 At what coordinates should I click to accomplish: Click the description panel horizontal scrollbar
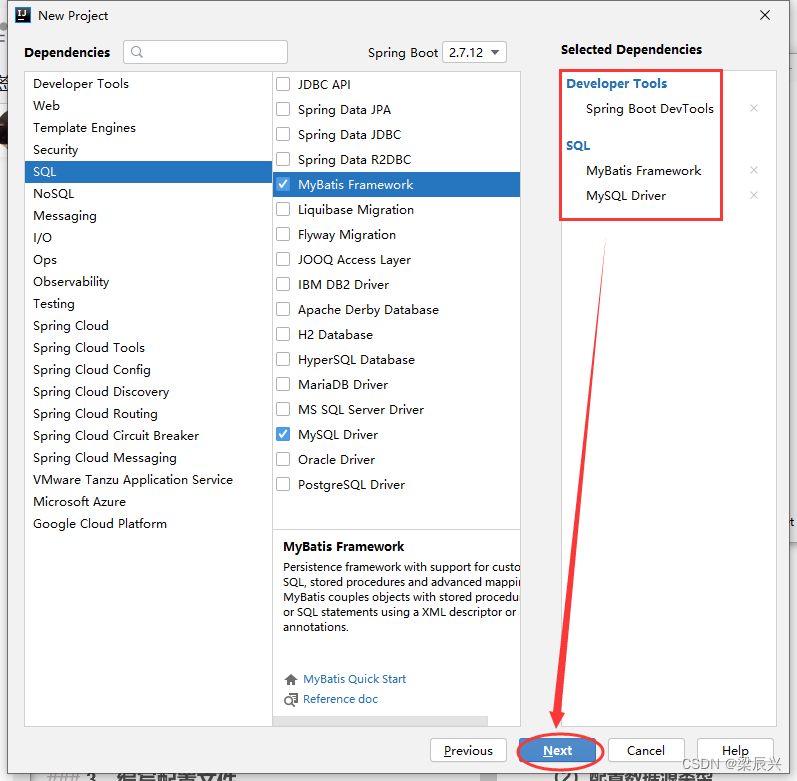(x=380, y=722)
